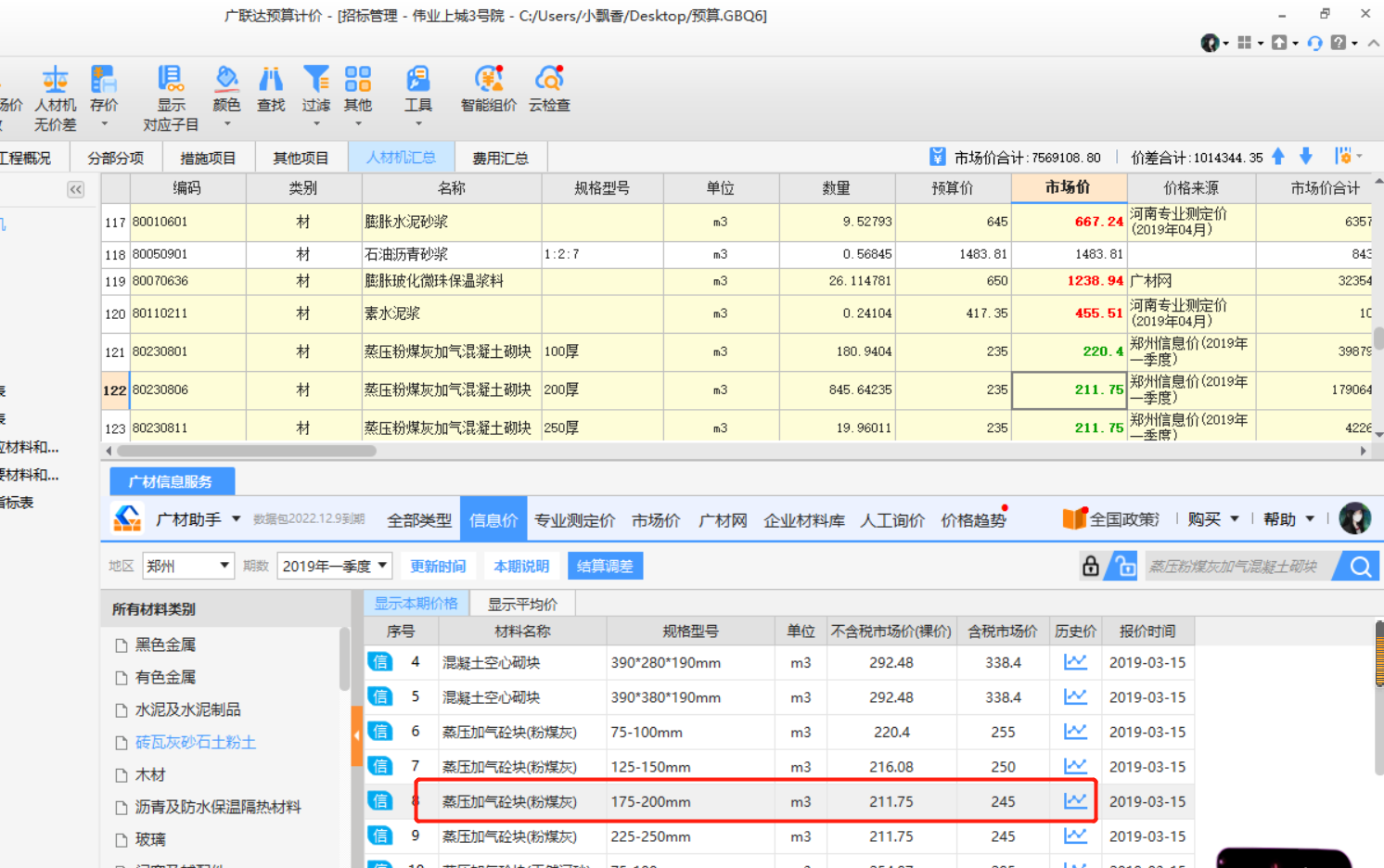Open the 过滤 filter funnel tool

315,96
